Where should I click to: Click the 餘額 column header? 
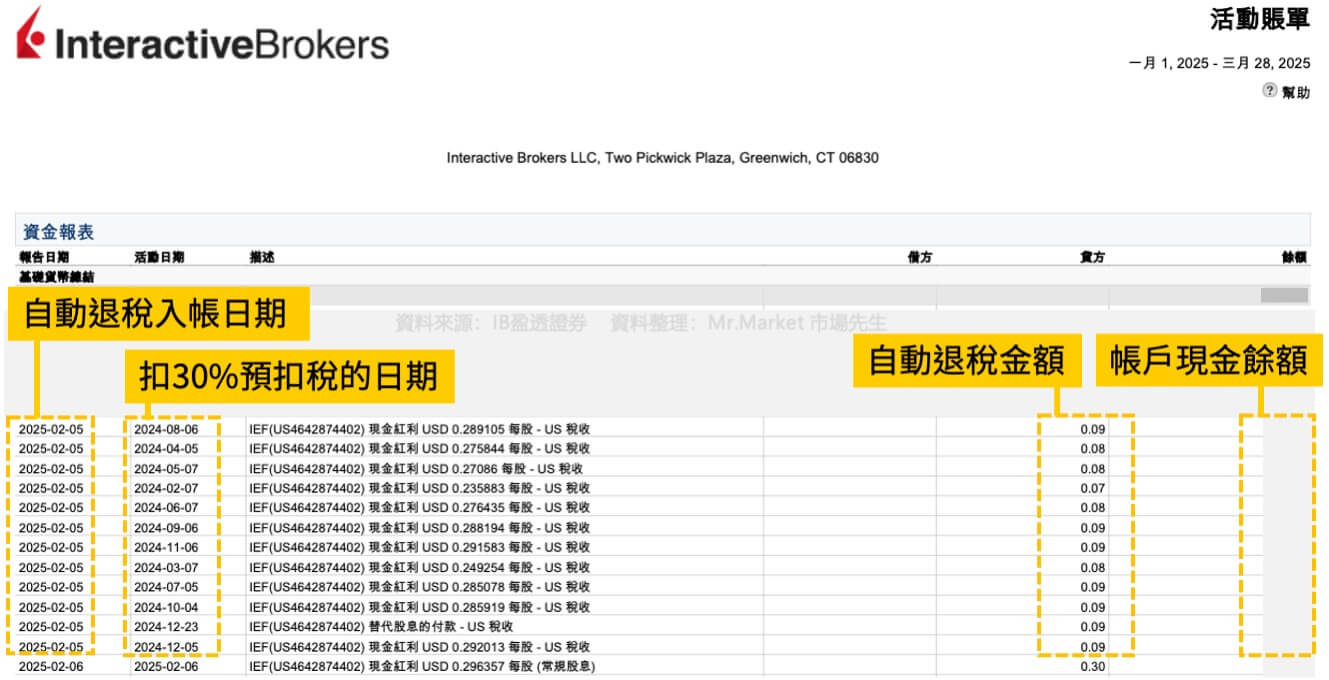(1294, 257)
